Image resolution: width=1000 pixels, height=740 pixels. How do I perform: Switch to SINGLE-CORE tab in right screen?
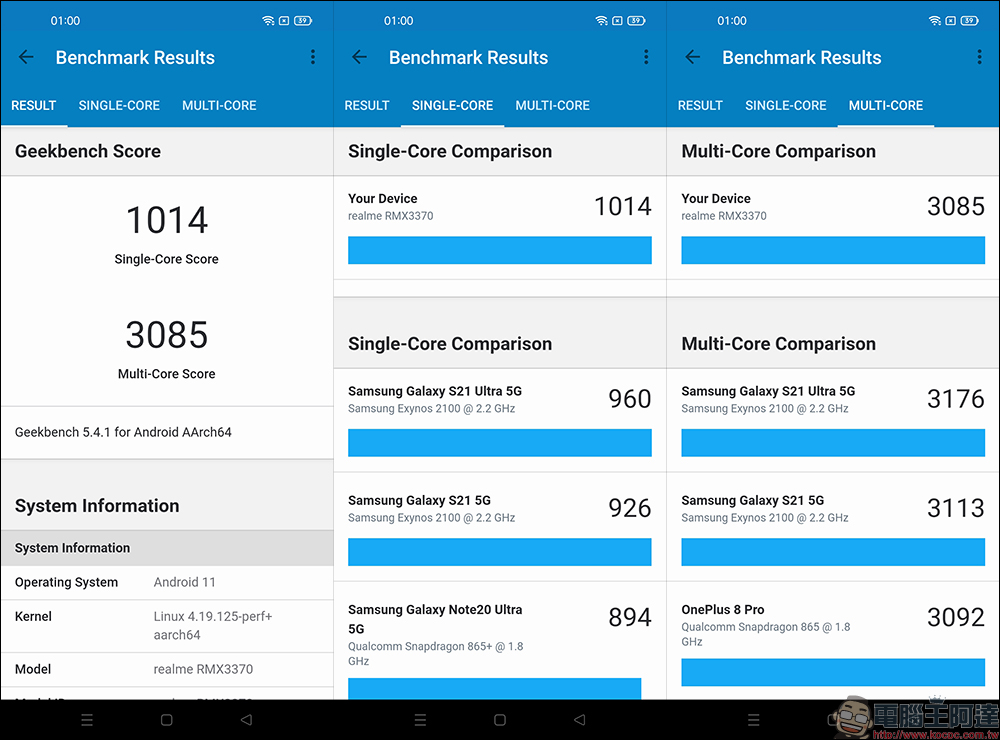pos(786,105)
